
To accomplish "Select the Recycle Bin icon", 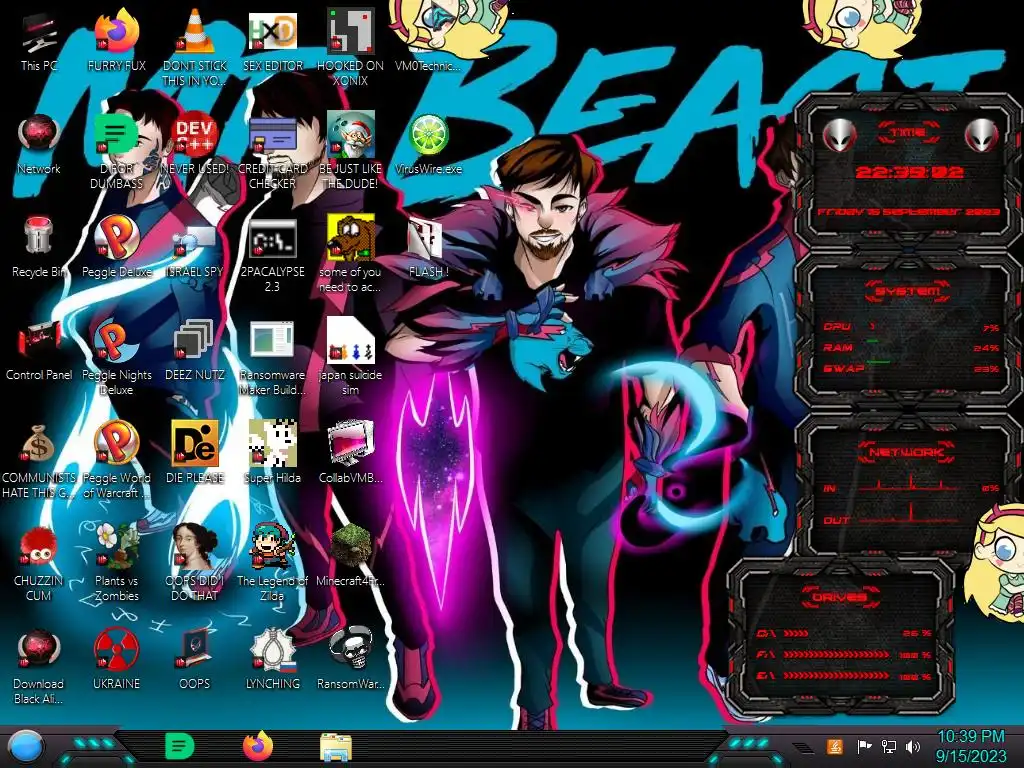I will (39, 246).
